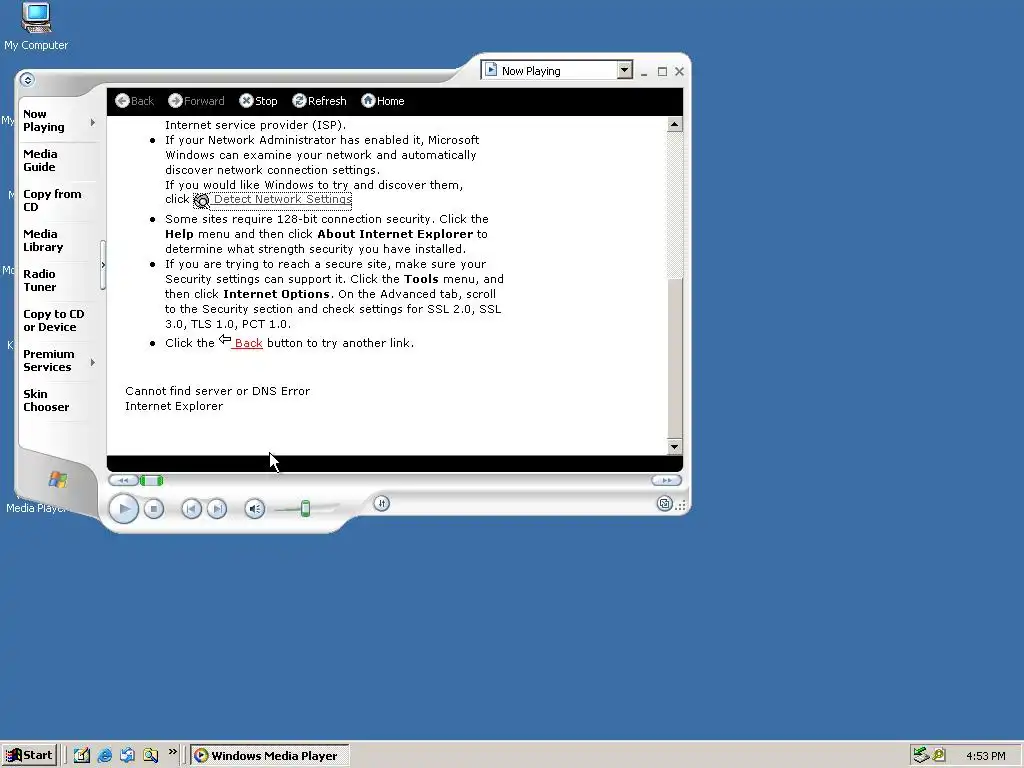Refresh the Media Guide page
Viewport: 1024px width, 768px height.
(x=319, y=101)
